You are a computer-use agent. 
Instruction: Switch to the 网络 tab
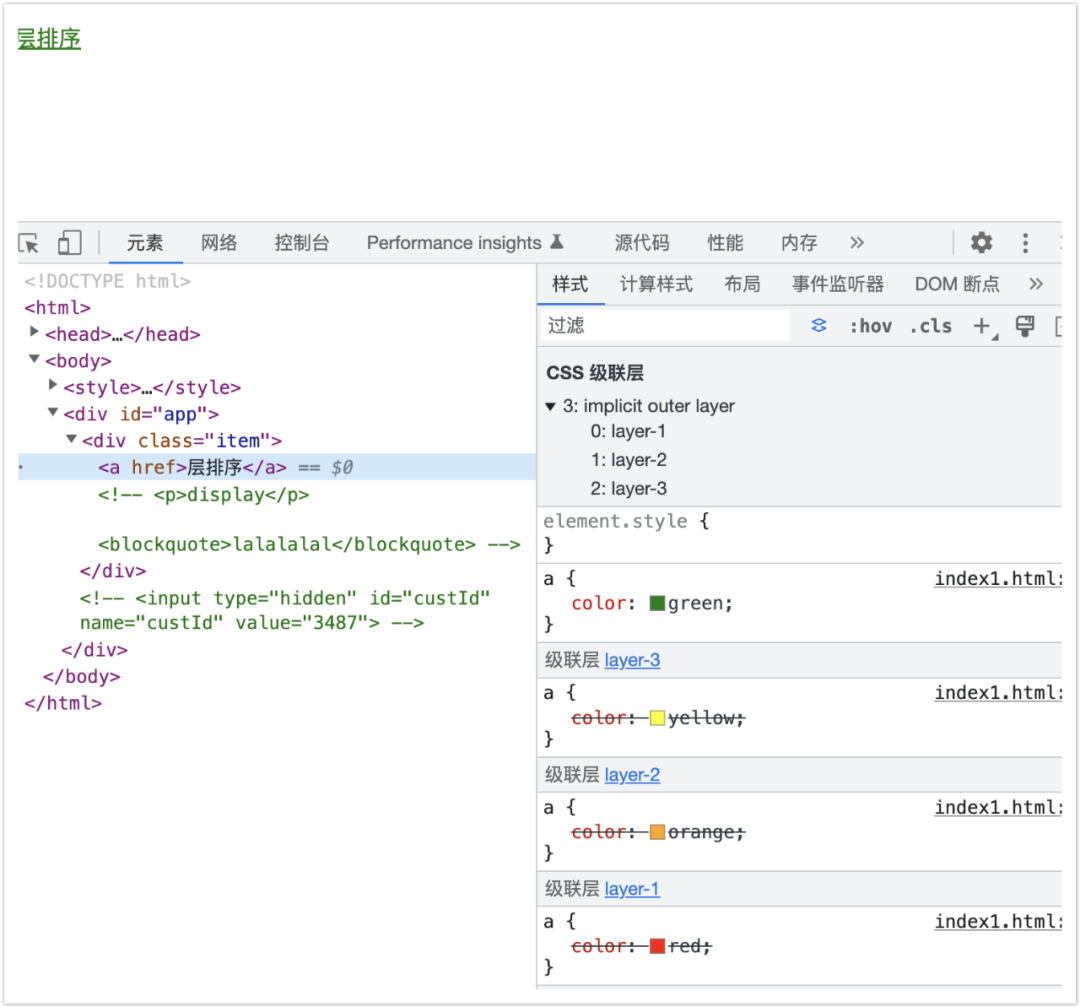(219, 242)
